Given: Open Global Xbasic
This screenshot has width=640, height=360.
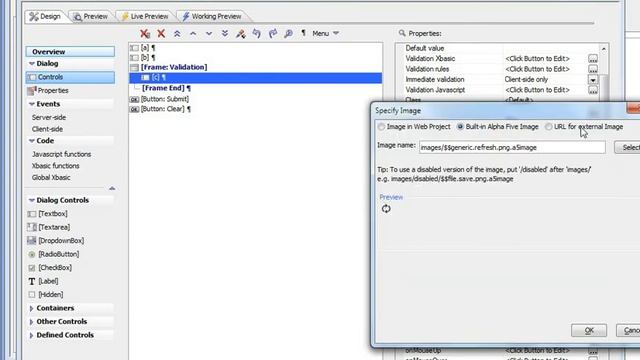Looking at the screenshot, I should (x=51, y=178).
